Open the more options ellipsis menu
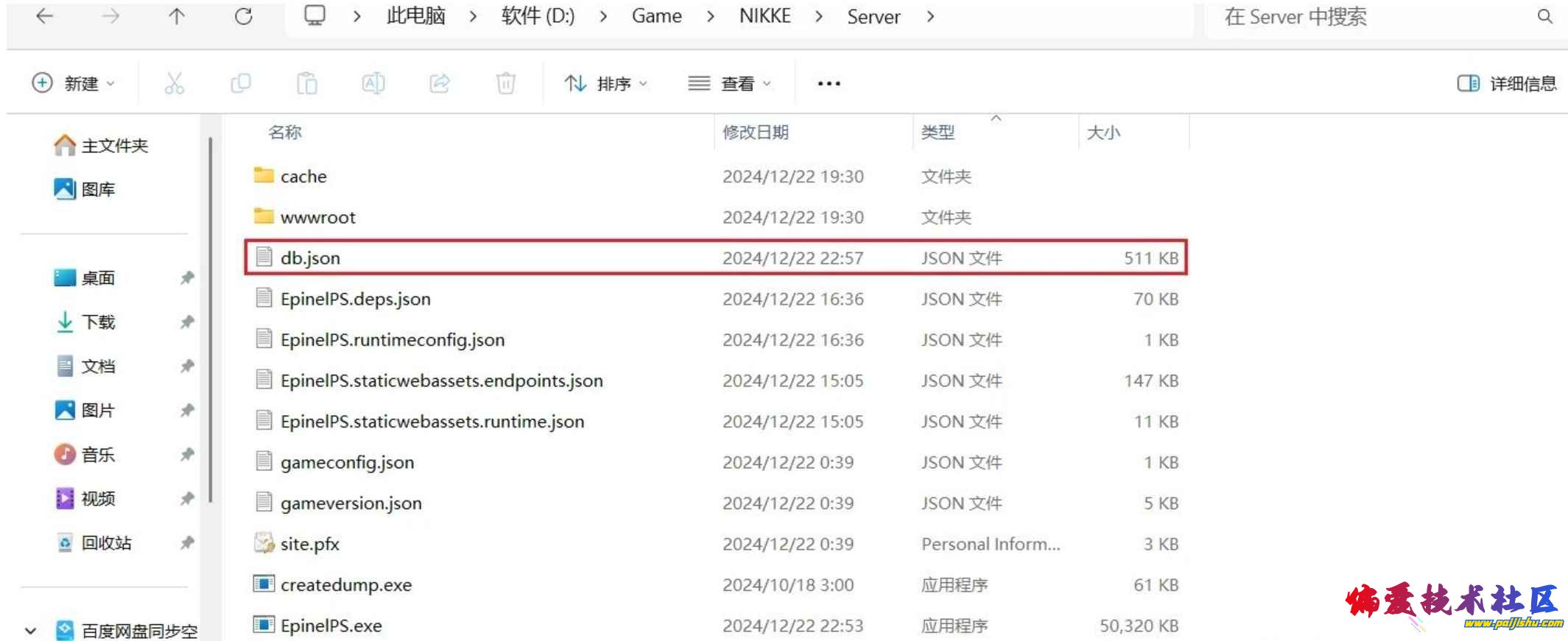 [x=829, y=83]
